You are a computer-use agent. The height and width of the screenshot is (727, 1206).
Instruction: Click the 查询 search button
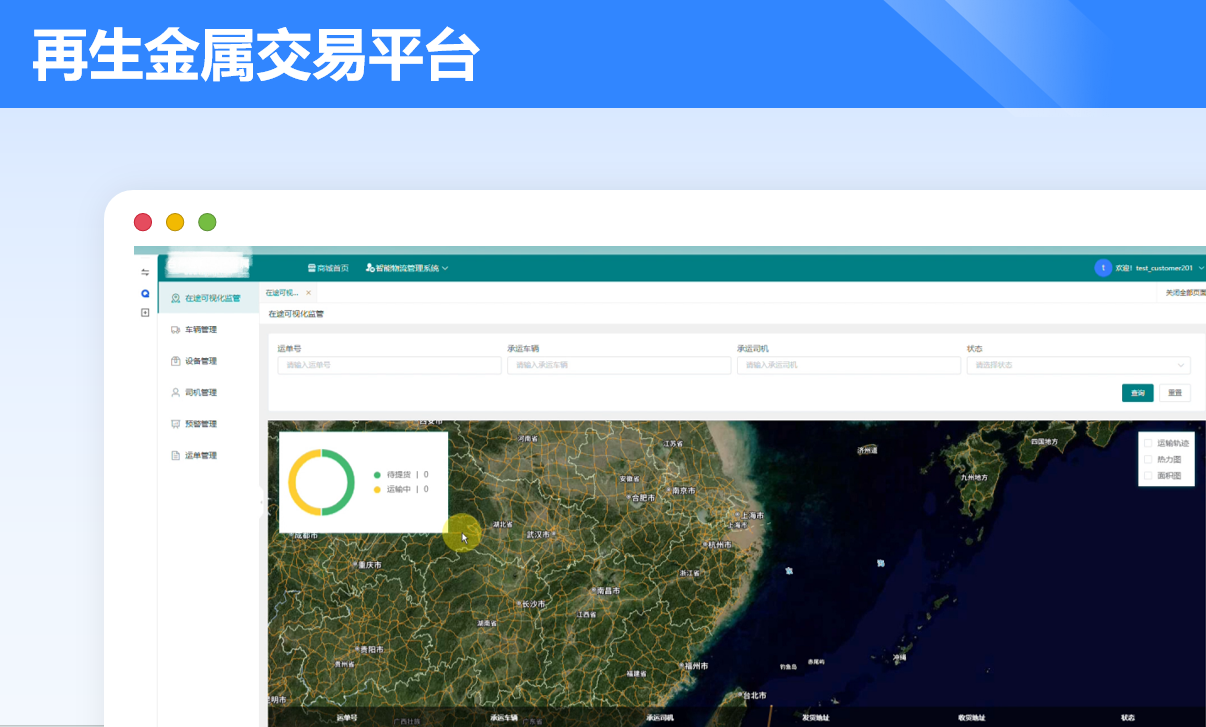pos(1137,393)
